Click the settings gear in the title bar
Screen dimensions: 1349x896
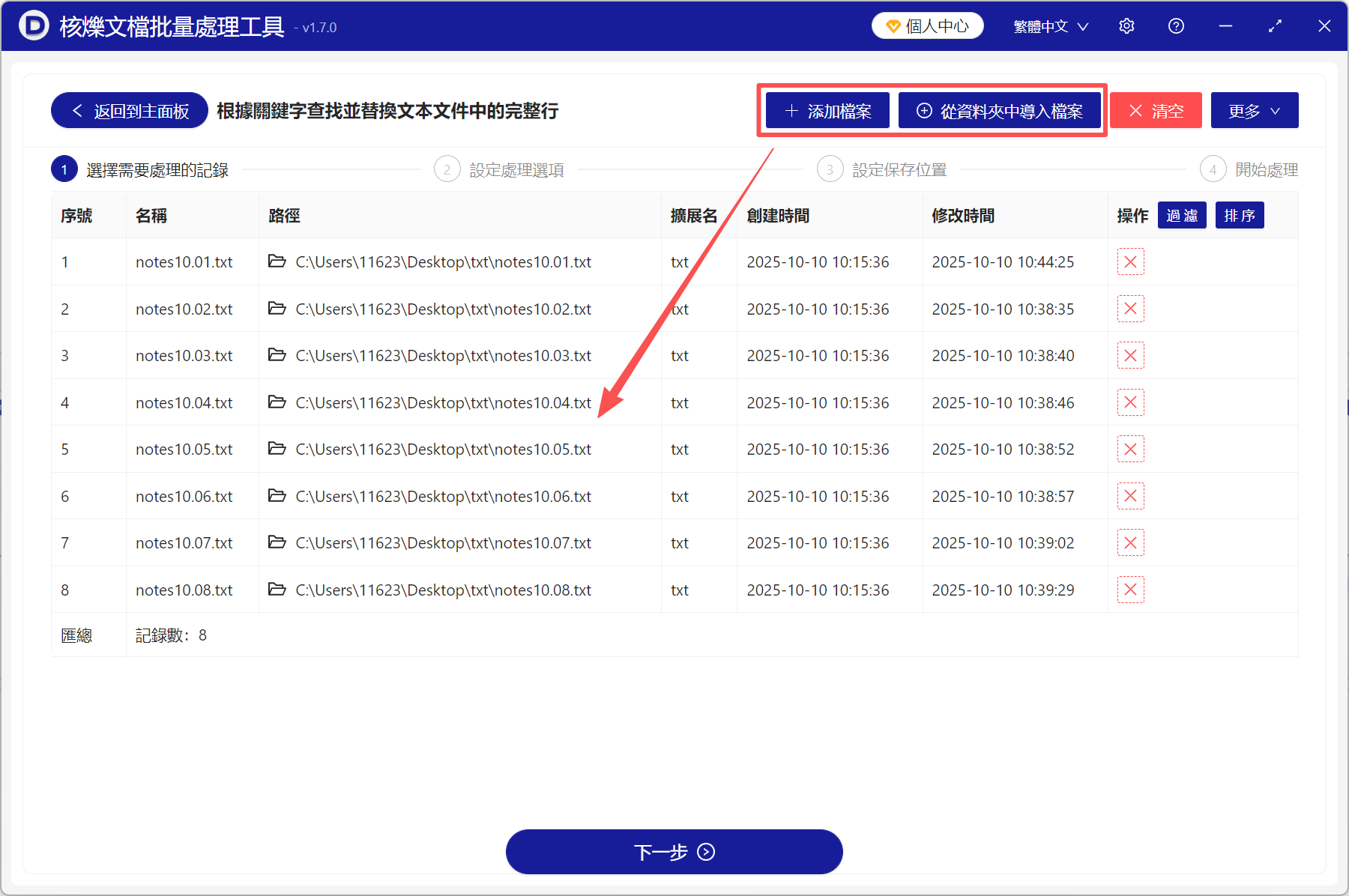point(1126,25)
